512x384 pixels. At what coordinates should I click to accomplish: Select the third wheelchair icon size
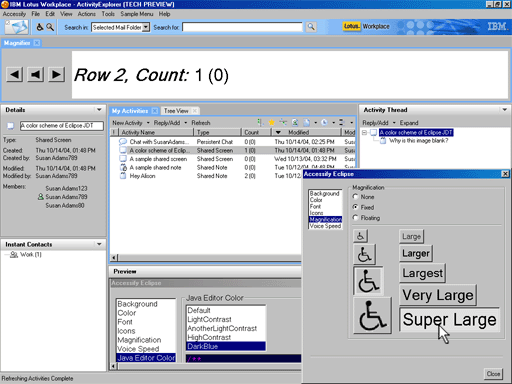368,281
